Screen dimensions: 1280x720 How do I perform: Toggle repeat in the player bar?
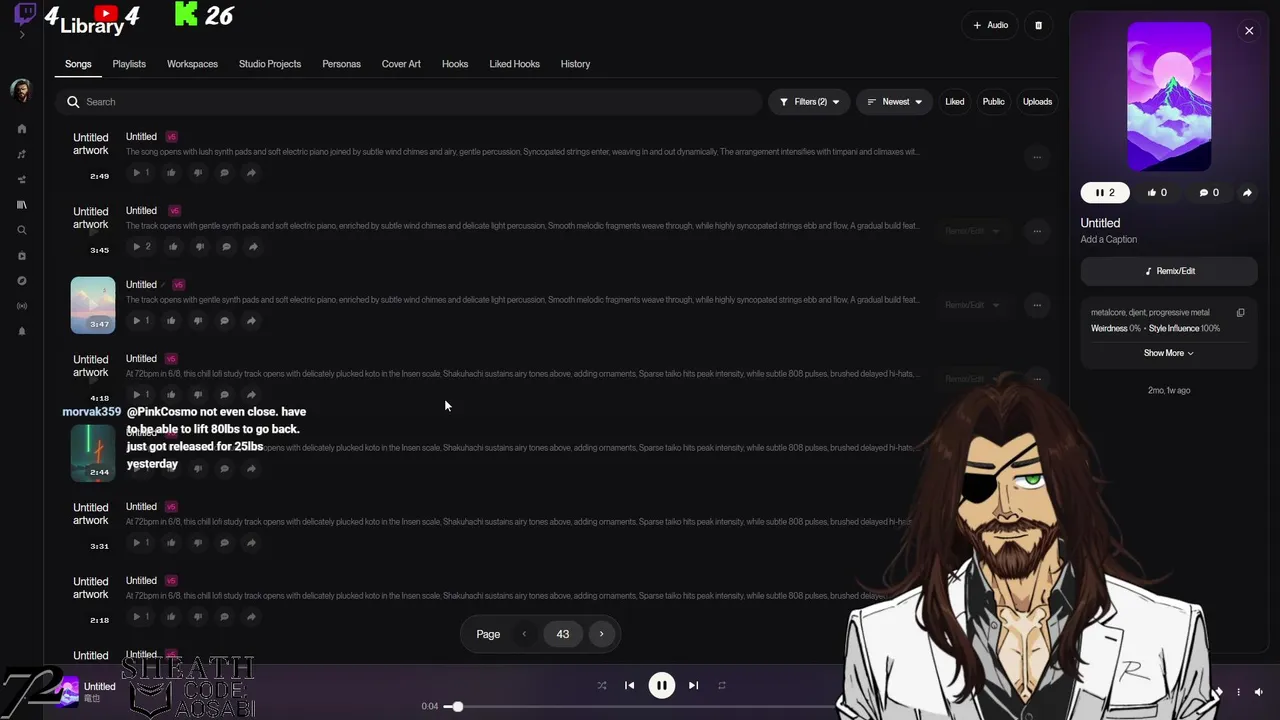721,685
